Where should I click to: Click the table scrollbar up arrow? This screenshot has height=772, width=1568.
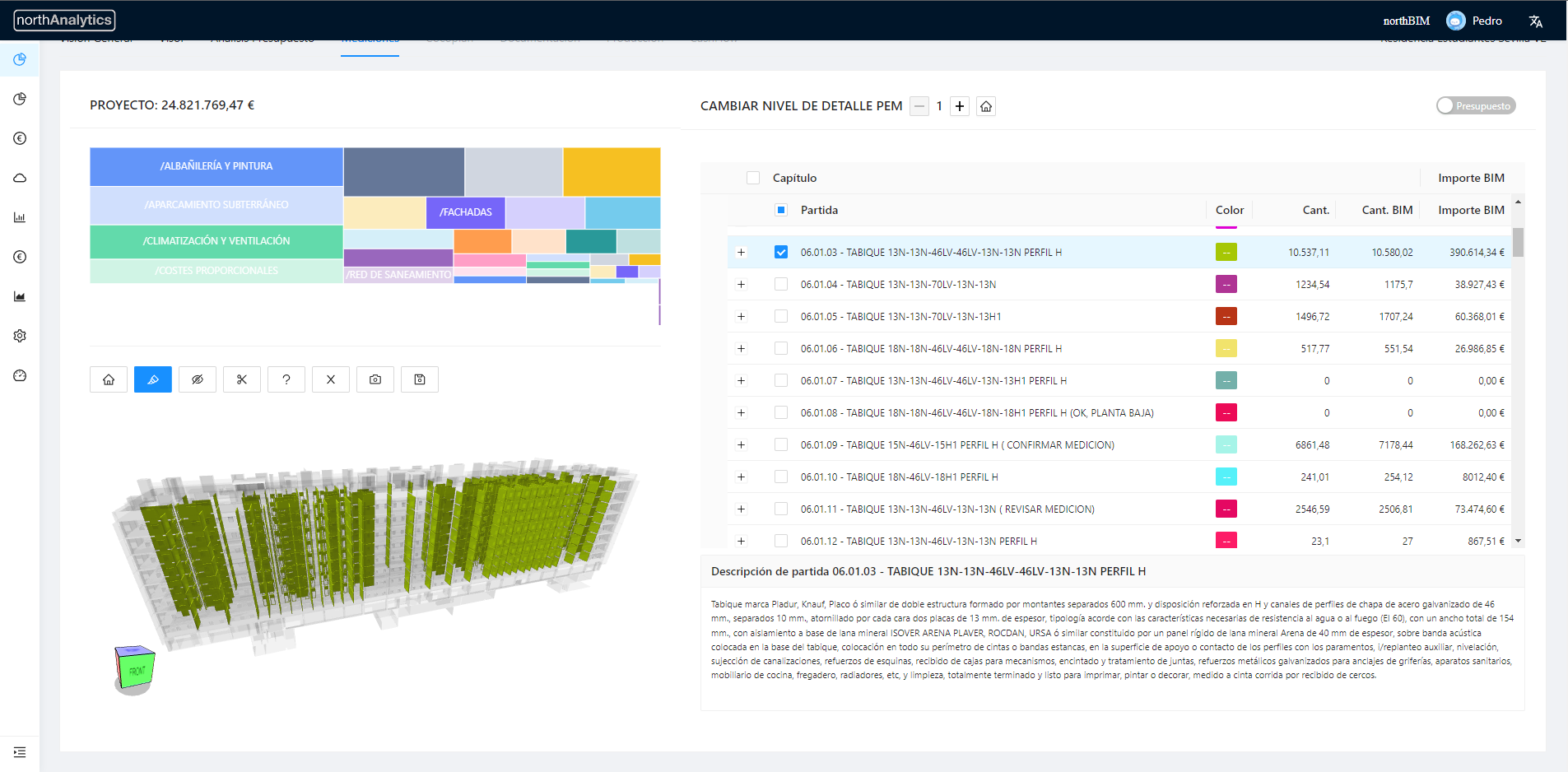coord(1518,202)
